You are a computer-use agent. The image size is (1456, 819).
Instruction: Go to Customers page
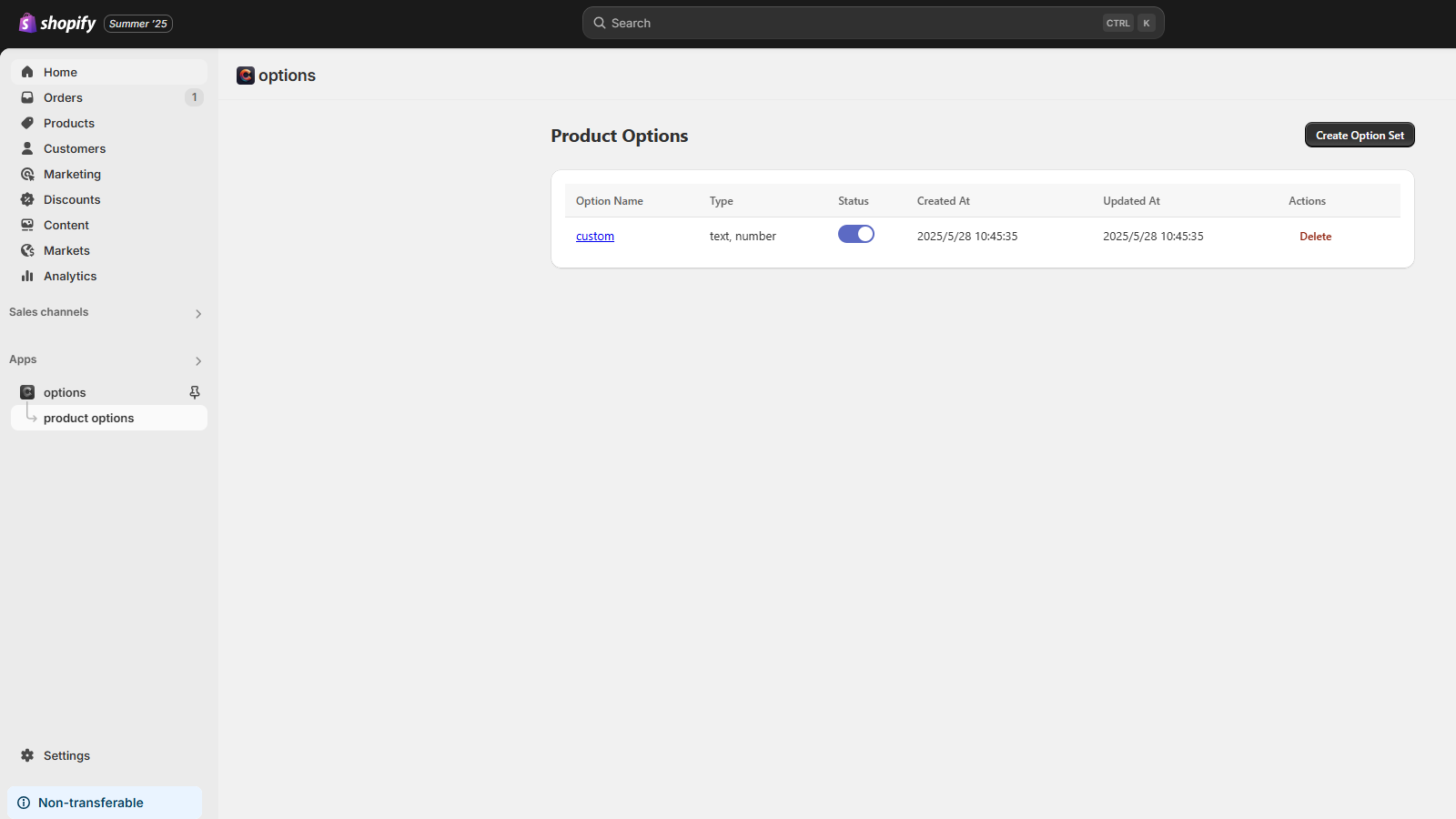click(x=109, y=148)
